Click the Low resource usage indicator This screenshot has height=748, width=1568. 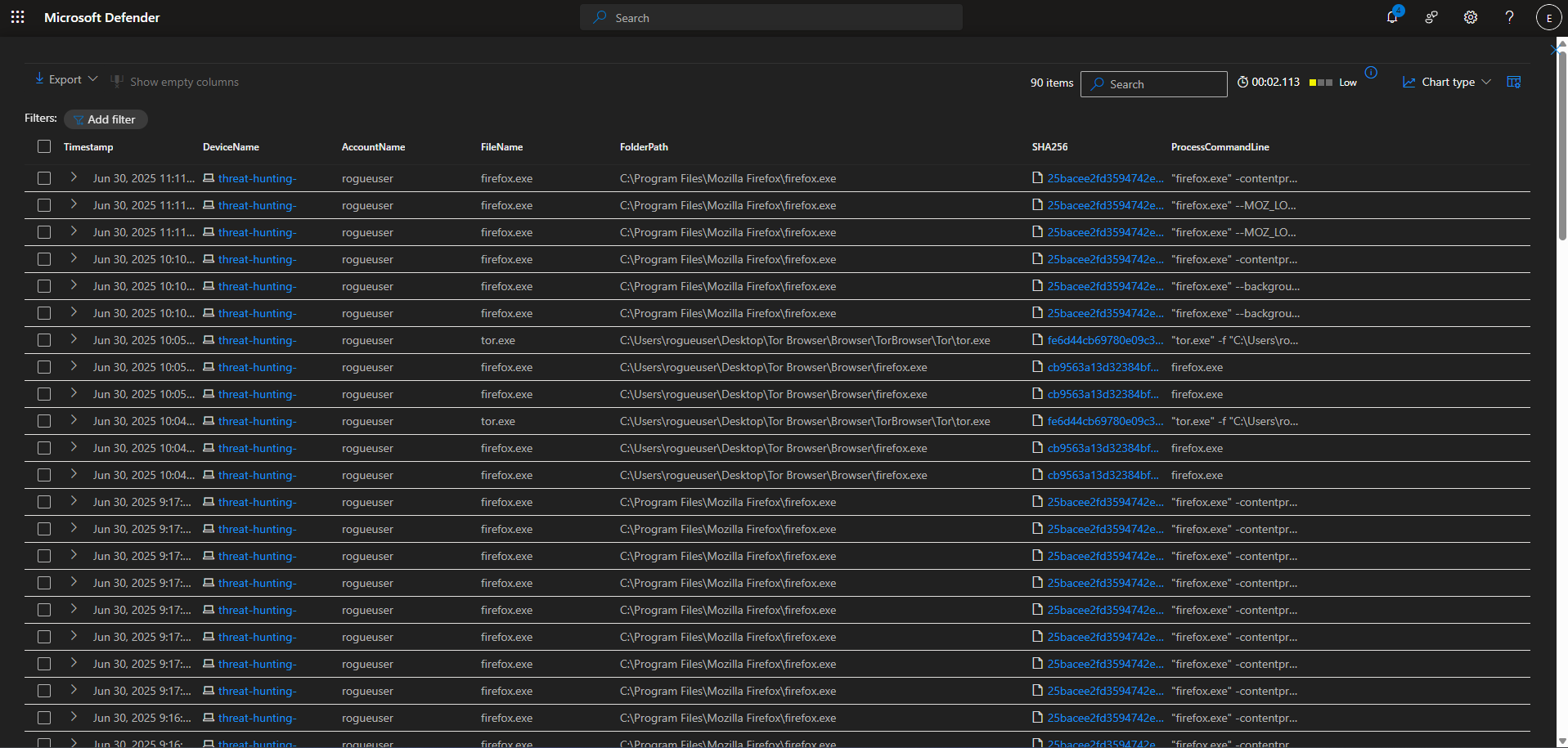[1332, 83]
